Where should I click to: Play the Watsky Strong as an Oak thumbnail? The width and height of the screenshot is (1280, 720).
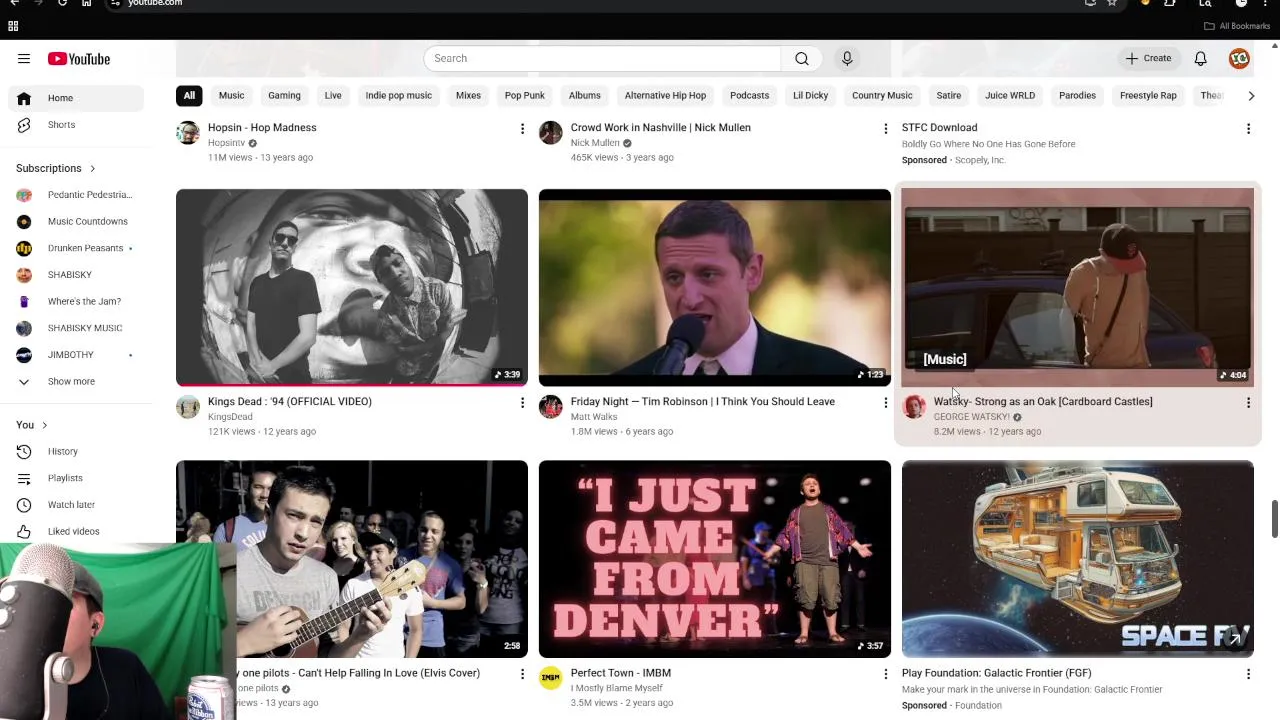pos(1078,287)
